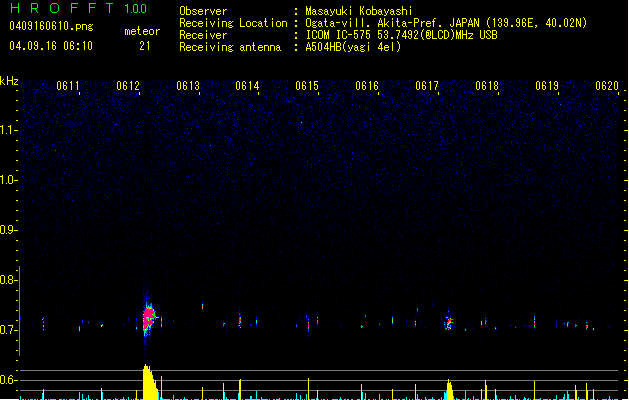Viewport: 629px width, 400px height.
Task: Click the 0612 time marker
Action: pos(128,86)
